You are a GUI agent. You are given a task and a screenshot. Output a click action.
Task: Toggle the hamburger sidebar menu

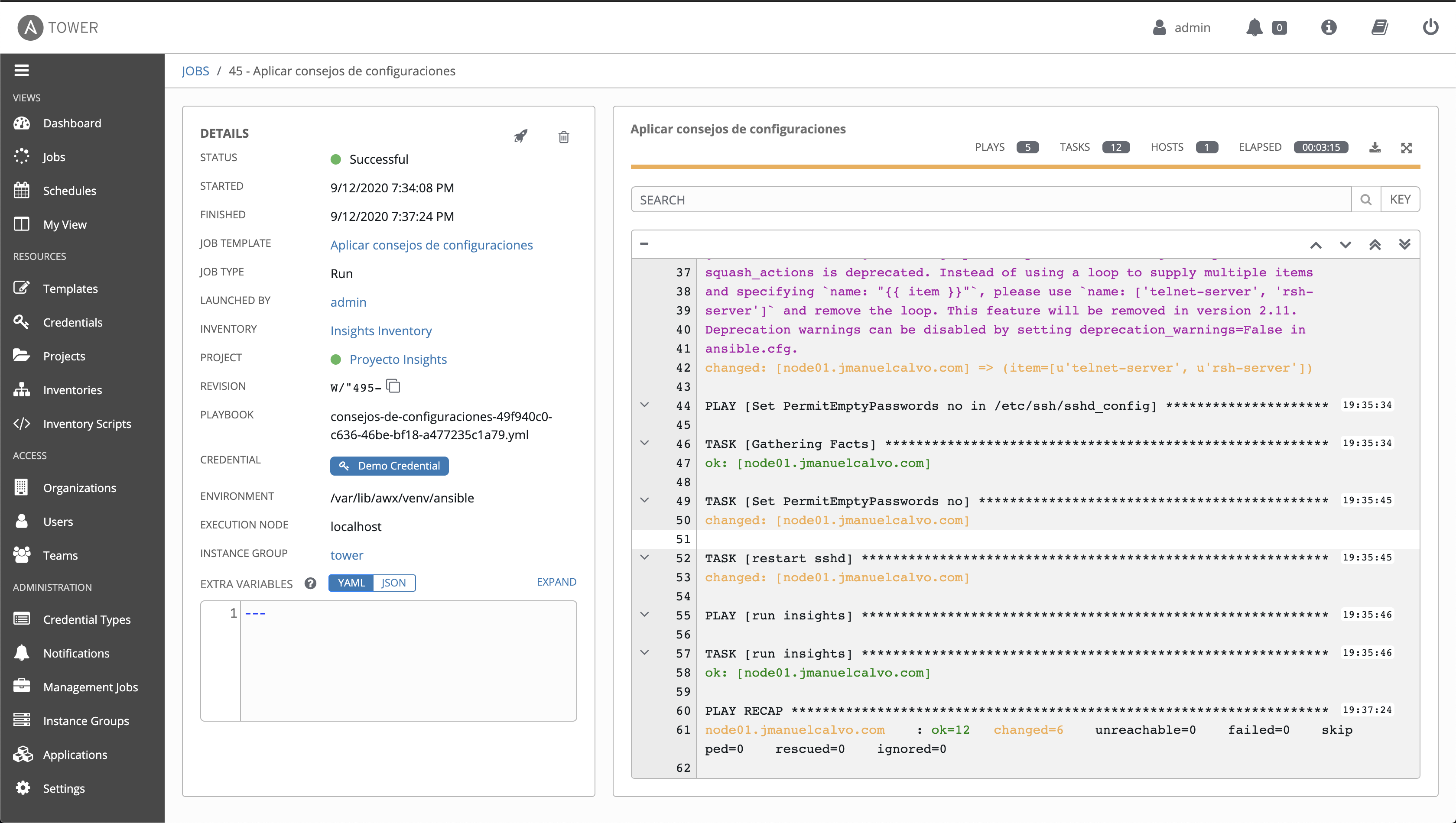click(22, 70)
